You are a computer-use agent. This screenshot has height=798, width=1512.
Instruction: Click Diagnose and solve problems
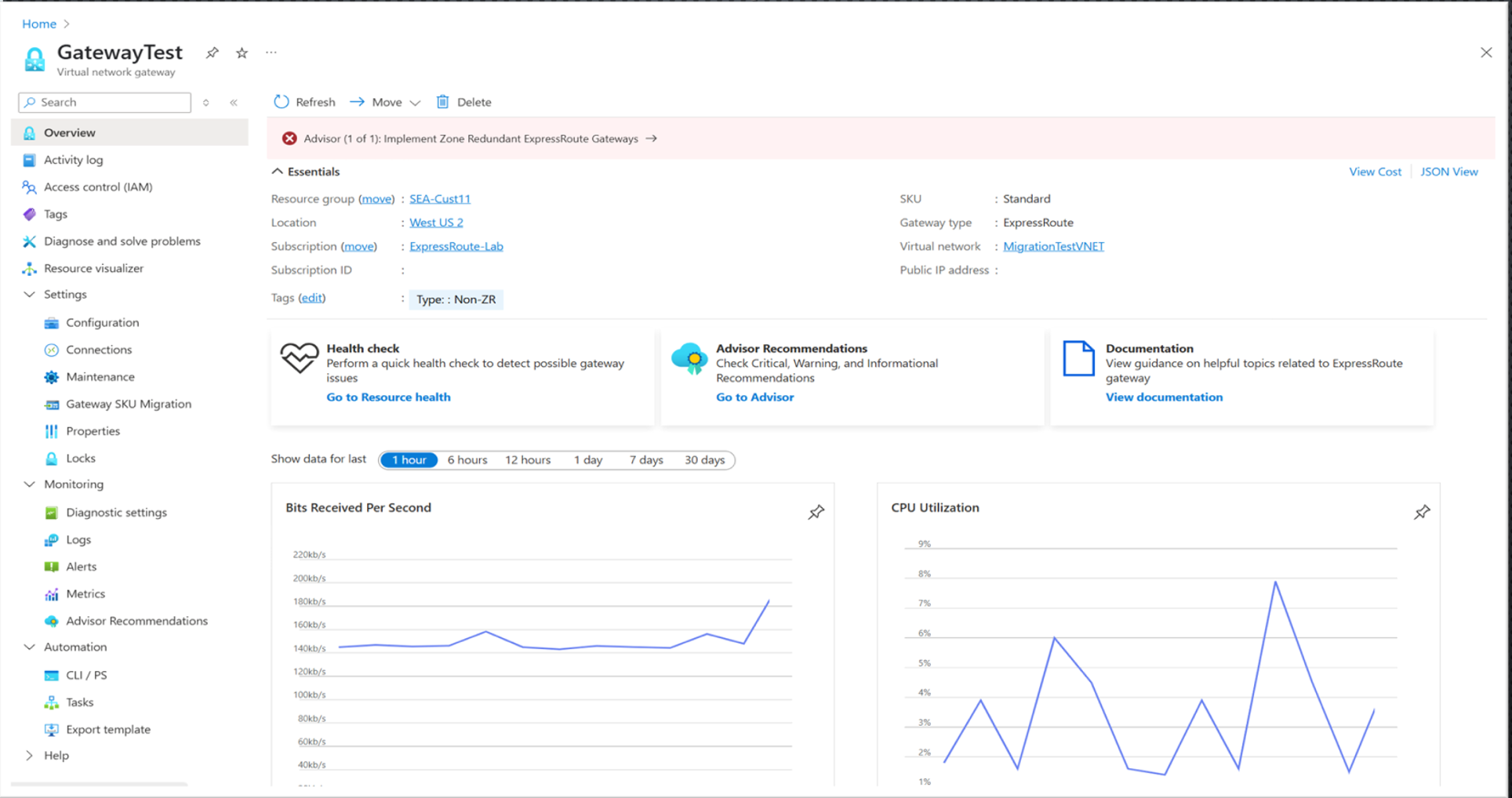[x=122, y=241]
